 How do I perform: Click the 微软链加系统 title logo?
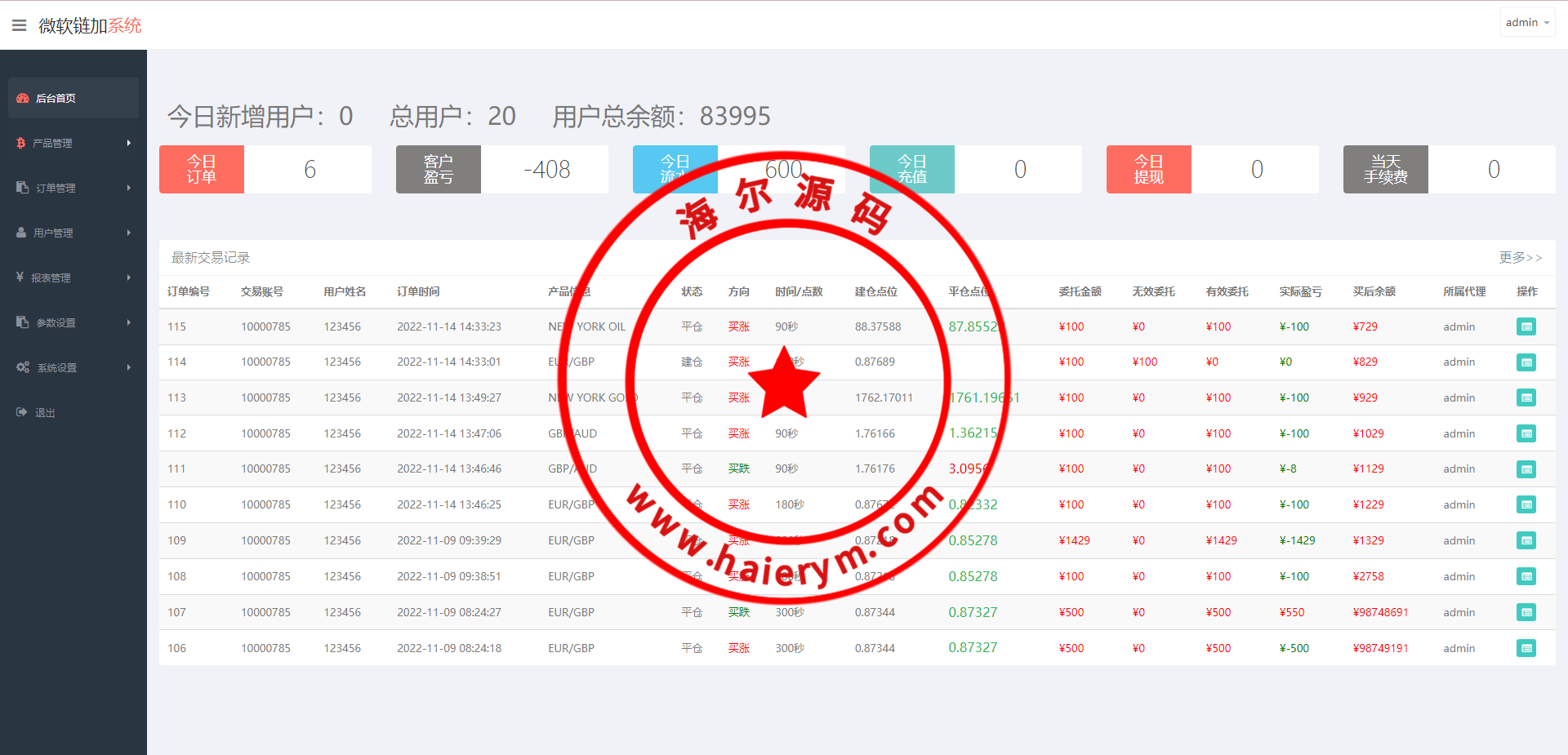click(x=90, y=26)
